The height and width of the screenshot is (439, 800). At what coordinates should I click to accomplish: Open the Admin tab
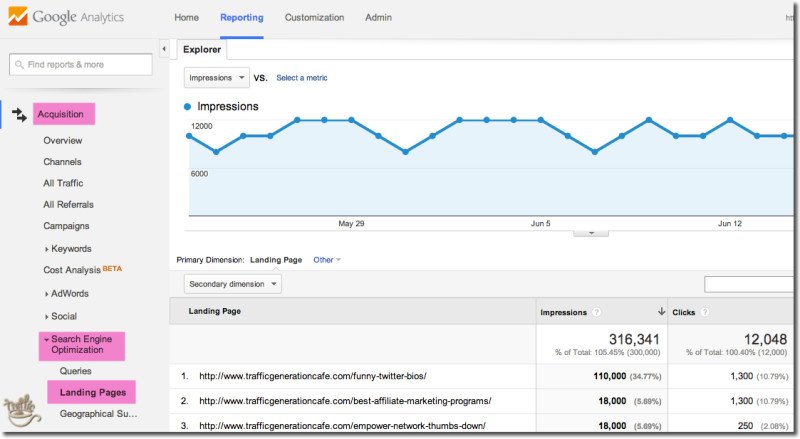pos(378,17)
